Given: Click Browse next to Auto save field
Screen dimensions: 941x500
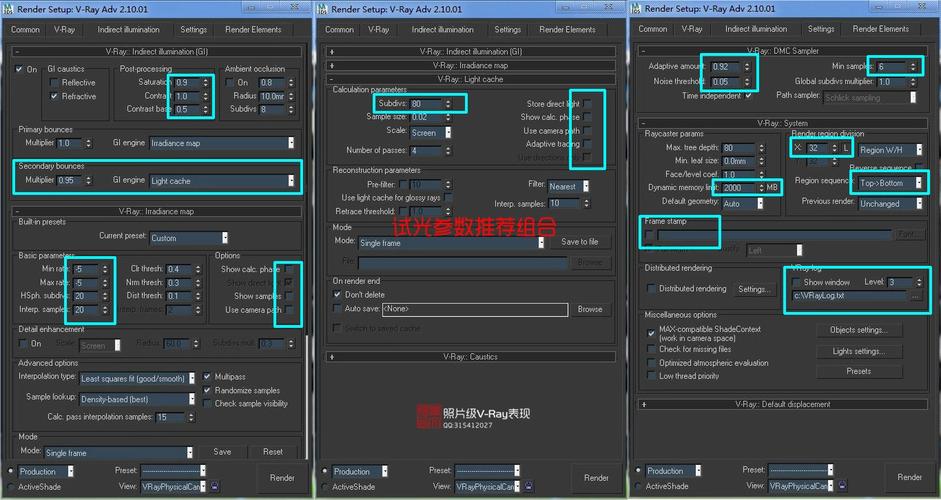Looking at the screenshot, I should [x=589, y=309].
